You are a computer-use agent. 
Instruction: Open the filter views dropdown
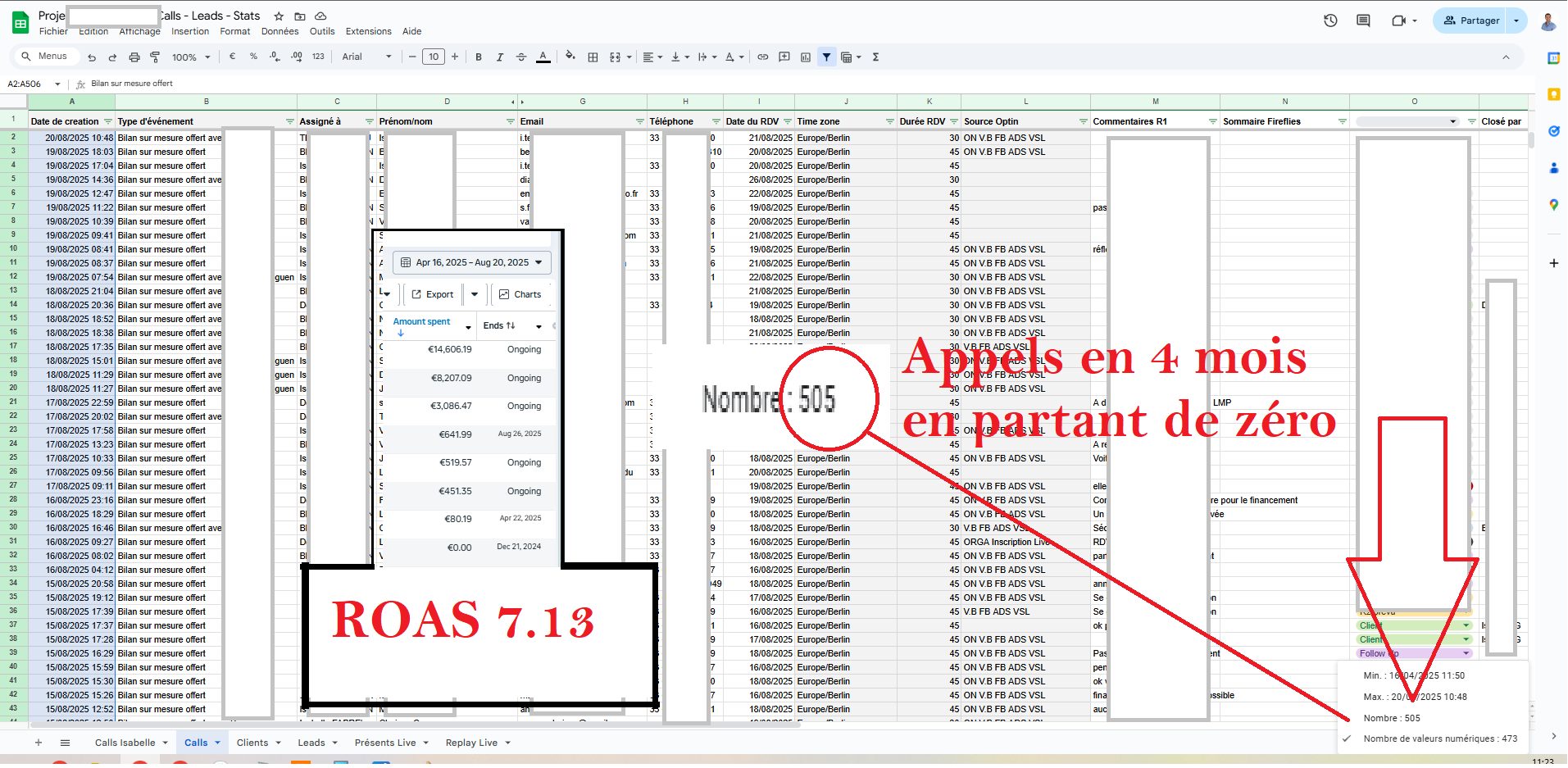[851, 57]
